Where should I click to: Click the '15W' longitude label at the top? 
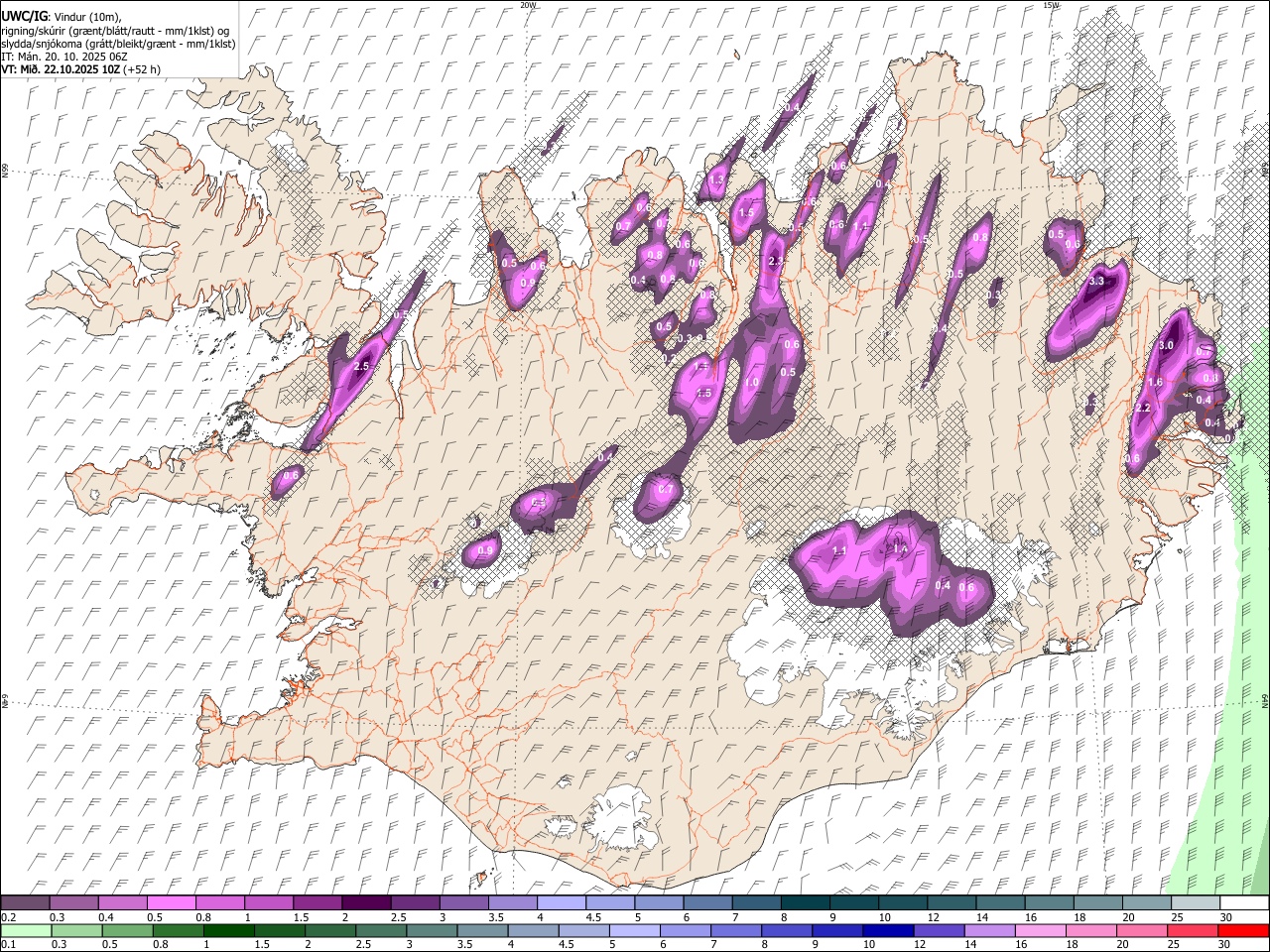tap(1051, 5)
